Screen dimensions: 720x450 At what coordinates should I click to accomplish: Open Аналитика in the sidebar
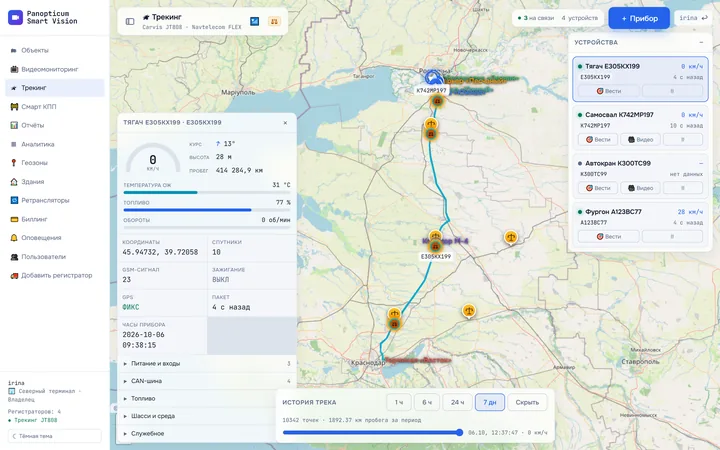point(55,144)
